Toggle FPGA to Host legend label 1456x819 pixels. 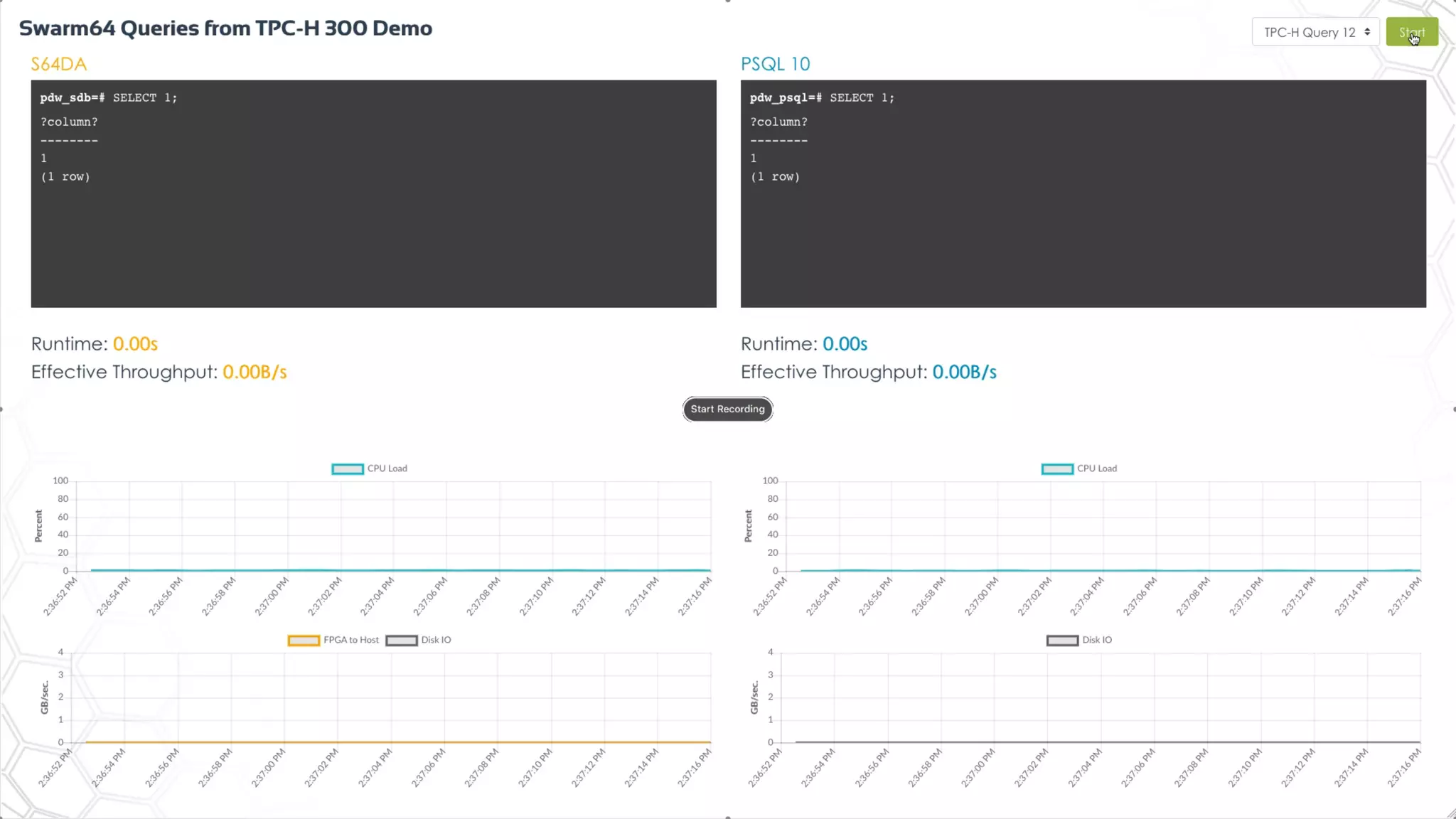click(x=350, y=640)
